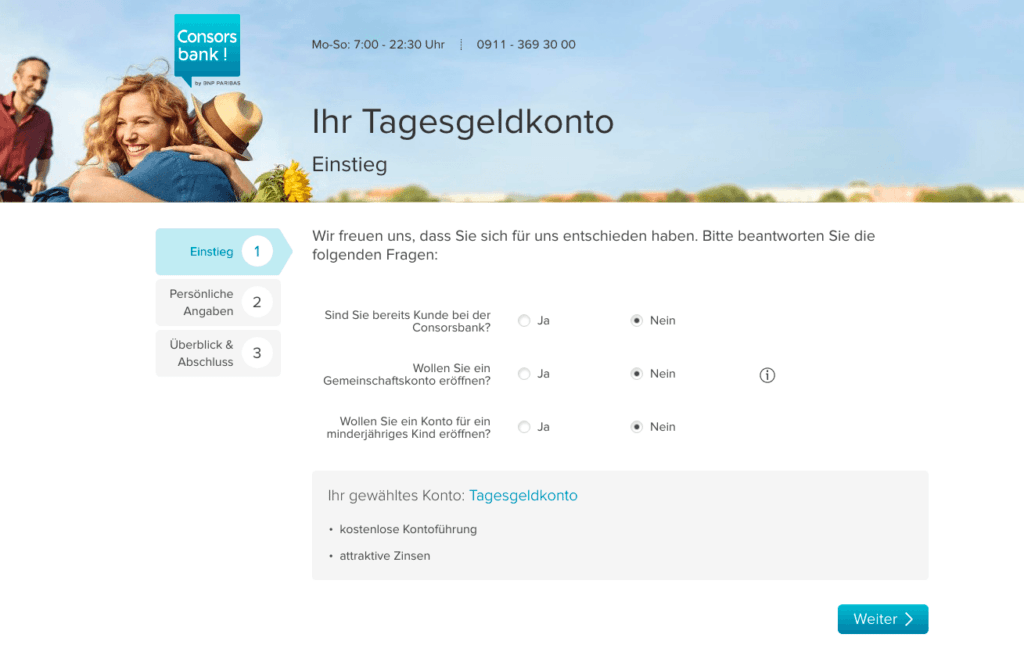Viewport: 1024px width, 652px height.
Task: Pick Nein for minderjähriges Kind account
Action: [x=636, y=427]
